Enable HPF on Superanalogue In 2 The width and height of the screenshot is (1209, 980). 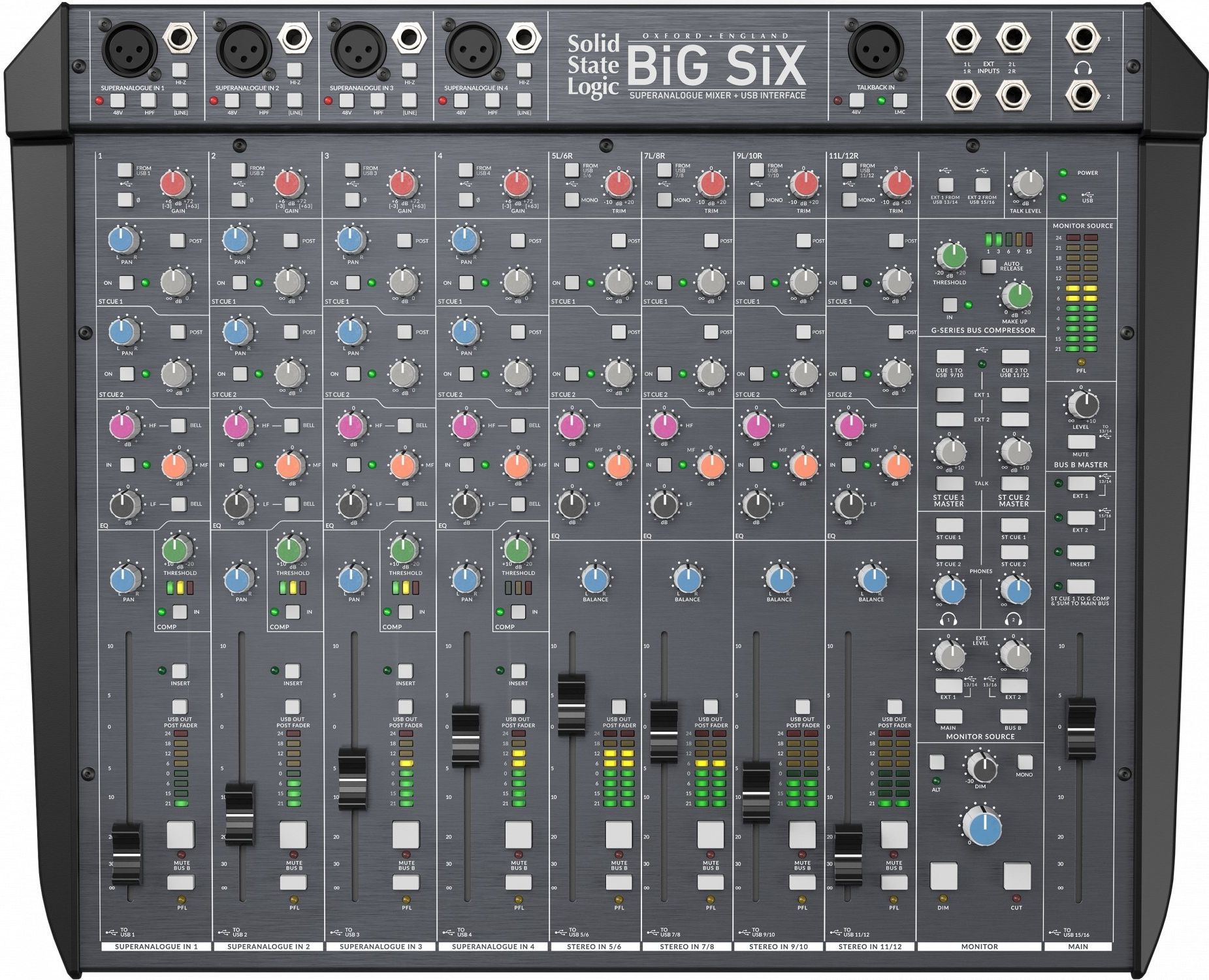(263, 100)
